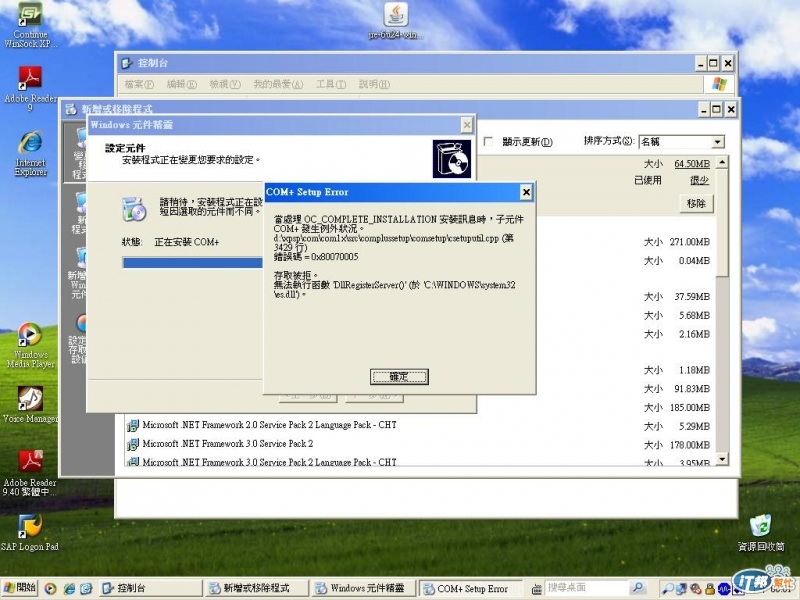Screen dimensions: 800x600
Task: Click the Windows logo in 控制台 toolbar
Action: [x=719, y=84]
